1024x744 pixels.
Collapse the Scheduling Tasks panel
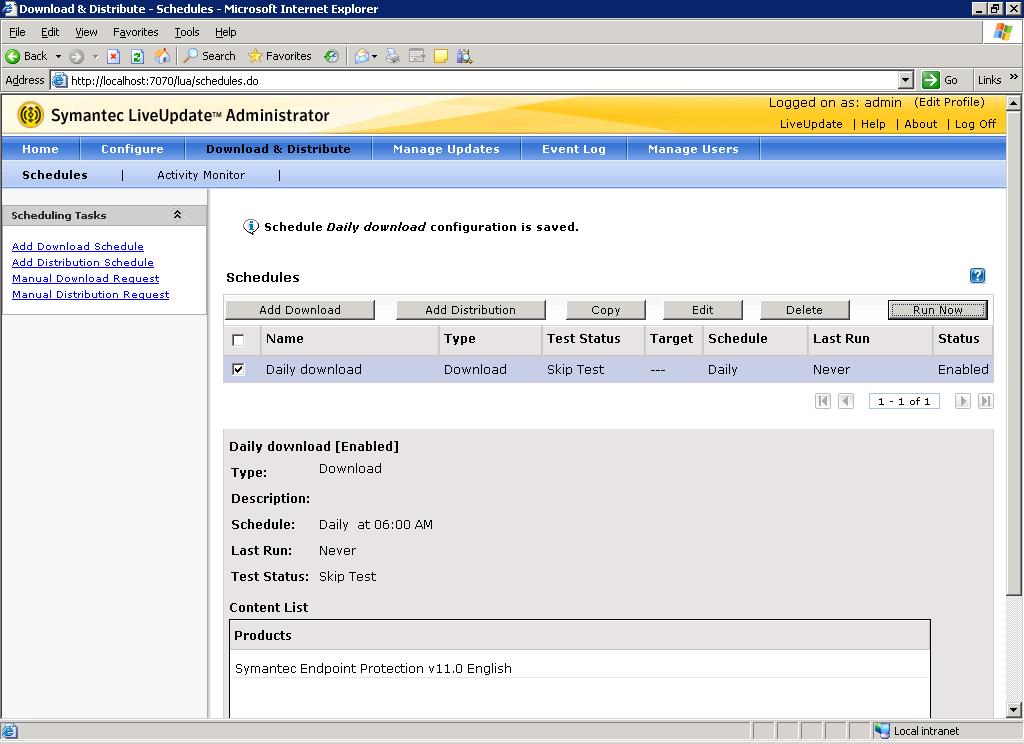[x=177, y=215]
